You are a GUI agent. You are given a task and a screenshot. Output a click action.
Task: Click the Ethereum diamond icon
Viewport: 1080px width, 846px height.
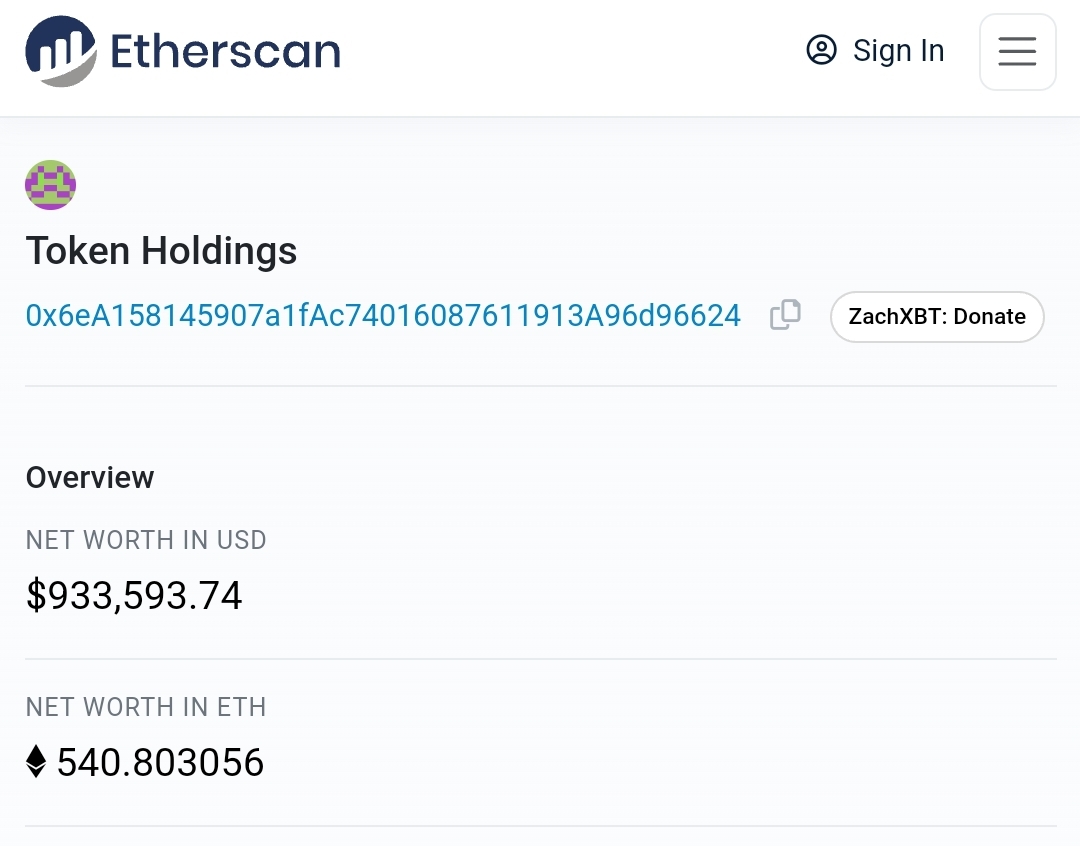pos(36,762)
